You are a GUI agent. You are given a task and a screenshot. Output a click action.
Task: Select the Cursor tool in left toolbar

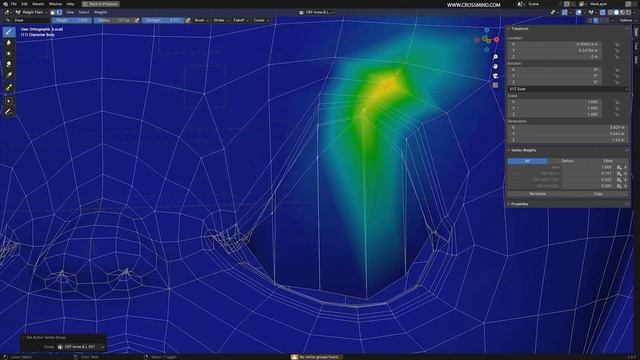click(x=9, y=101)
